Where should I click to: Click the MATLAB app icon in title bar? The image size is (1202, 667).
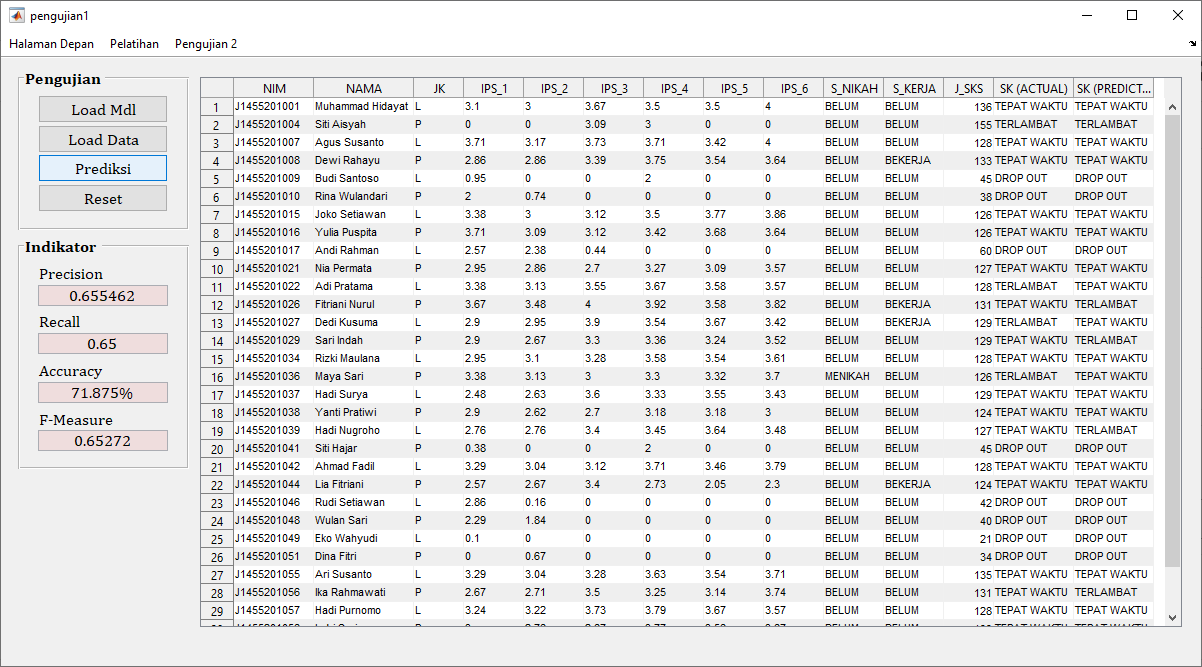click(16, 15)
